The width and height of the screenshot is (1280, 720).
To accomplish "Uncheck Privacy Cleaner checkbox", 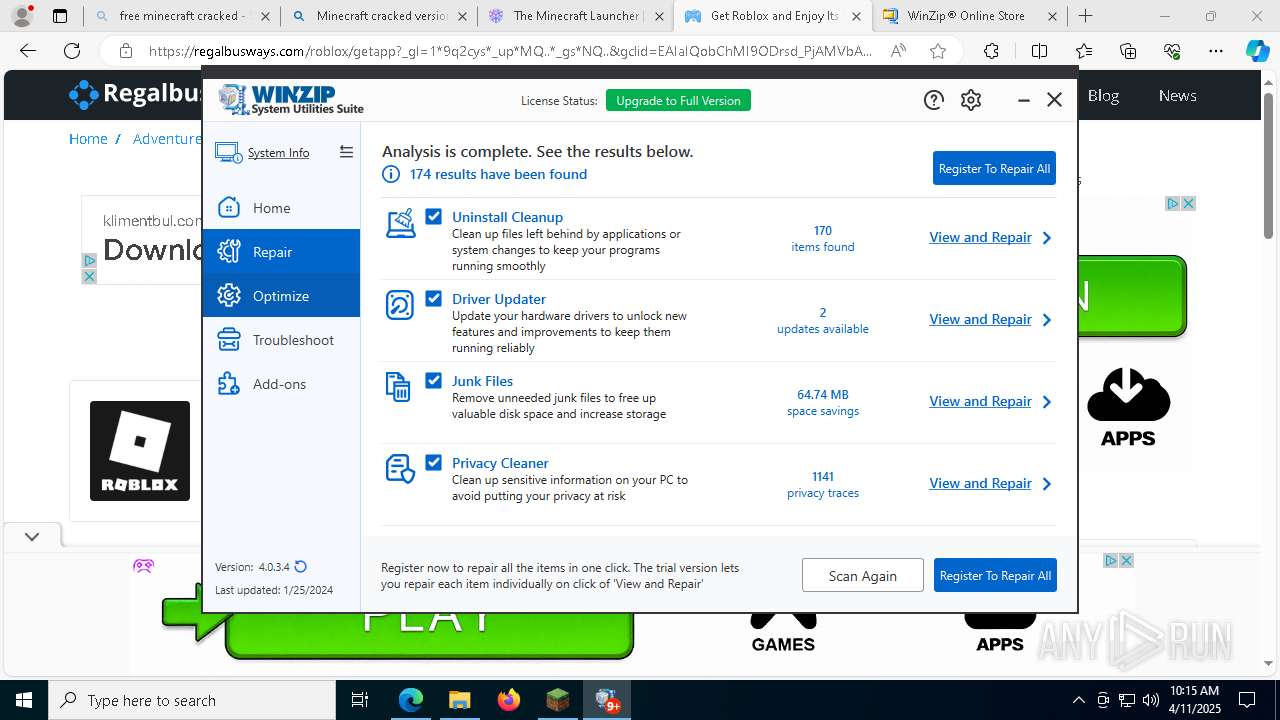I will point(433,462).
